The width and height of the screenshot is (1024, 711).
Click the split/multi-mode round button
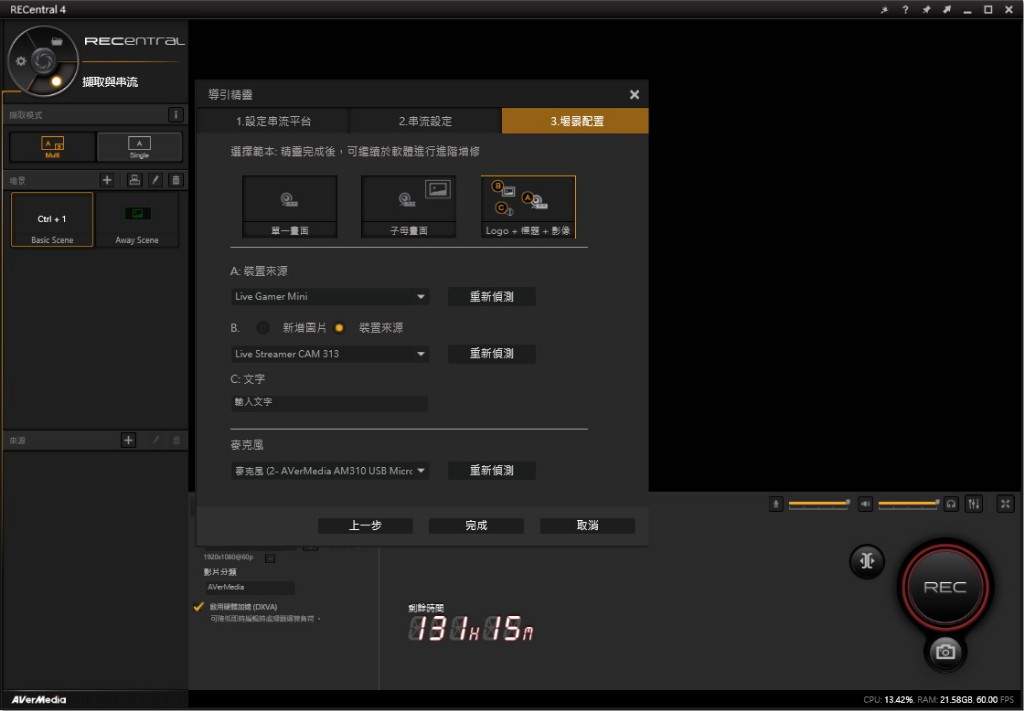pyautogui.click(x=867, y=561)
